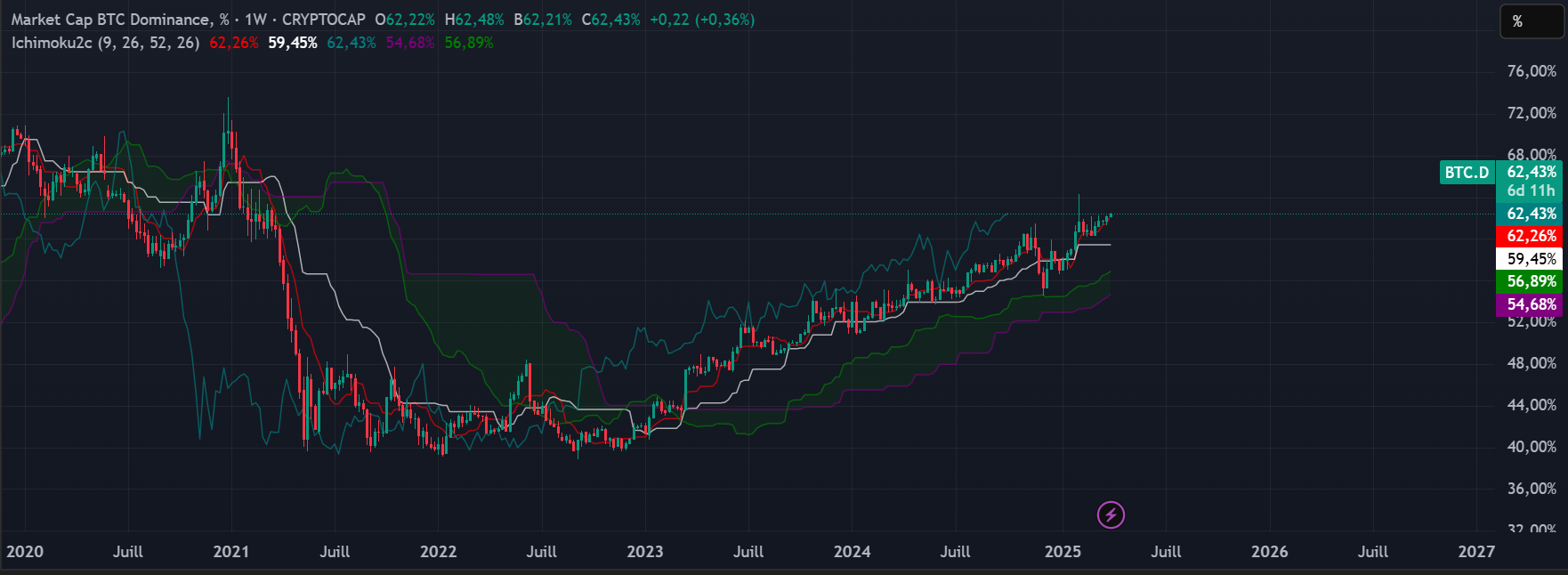Screen dimensions: 1568x575
Task: Click the 2023 label on time axis
Action: pos(645,552)
